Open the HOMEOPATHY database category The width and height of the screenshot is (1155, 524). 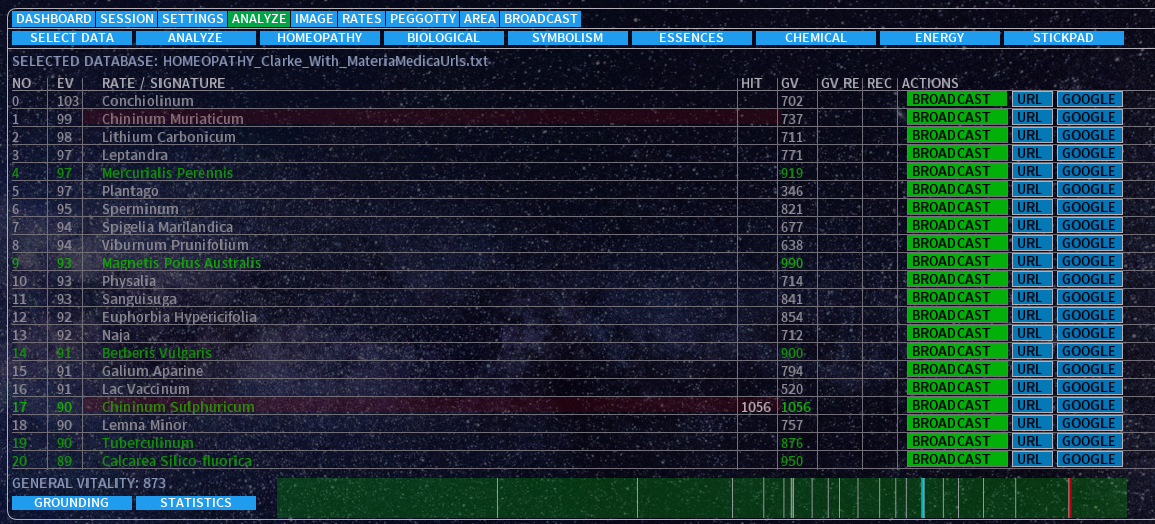click(x=319, y=38)
